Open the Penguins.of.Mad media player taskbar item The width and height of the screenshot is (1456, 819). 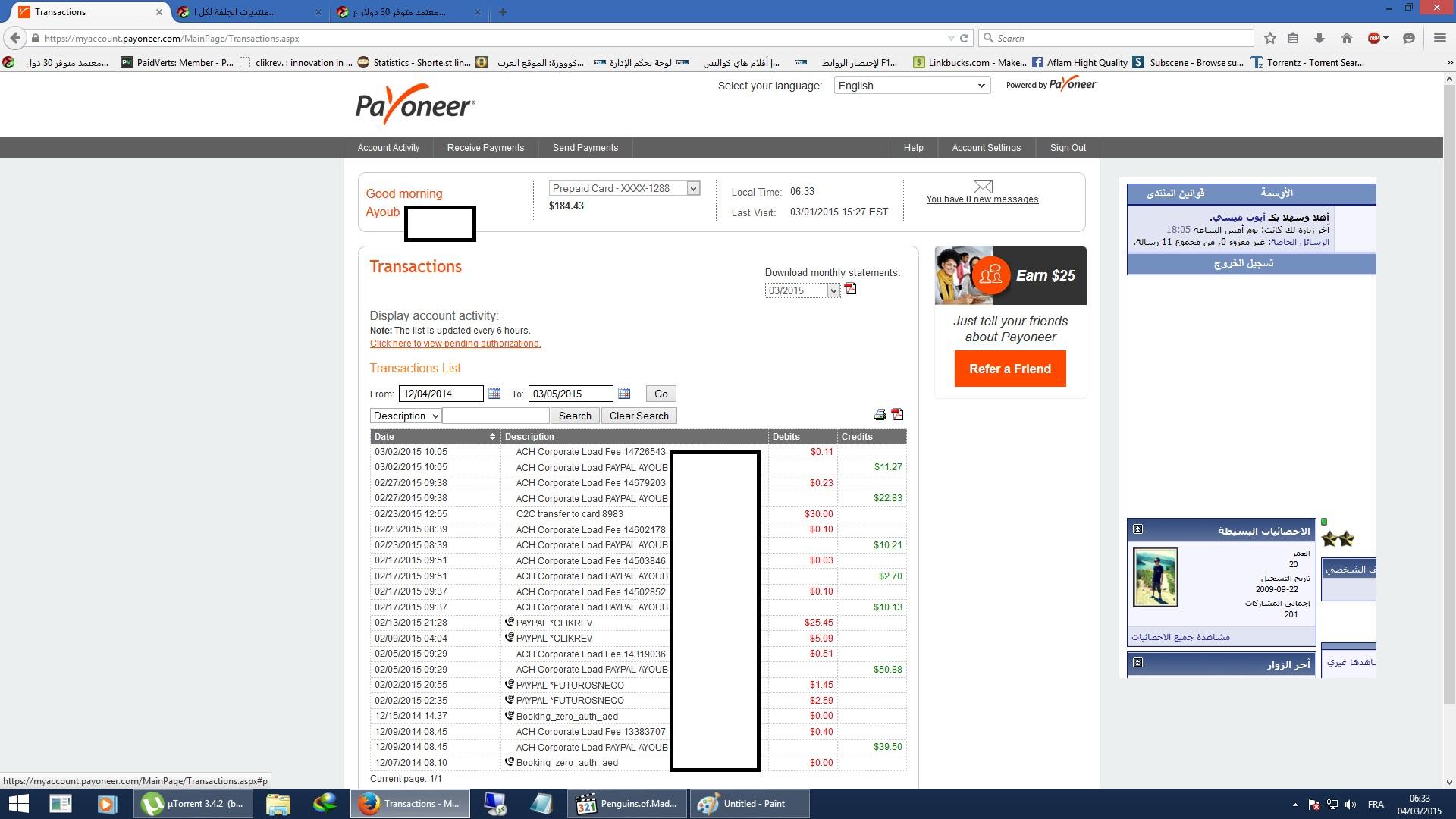628,804
